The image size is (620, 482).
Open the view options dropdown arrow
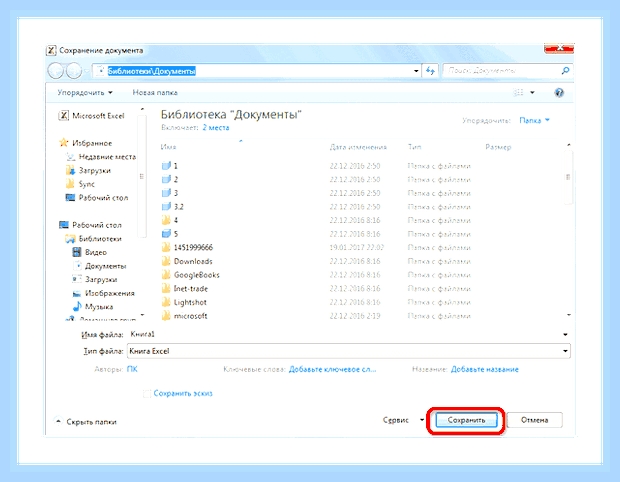(532, 93)
